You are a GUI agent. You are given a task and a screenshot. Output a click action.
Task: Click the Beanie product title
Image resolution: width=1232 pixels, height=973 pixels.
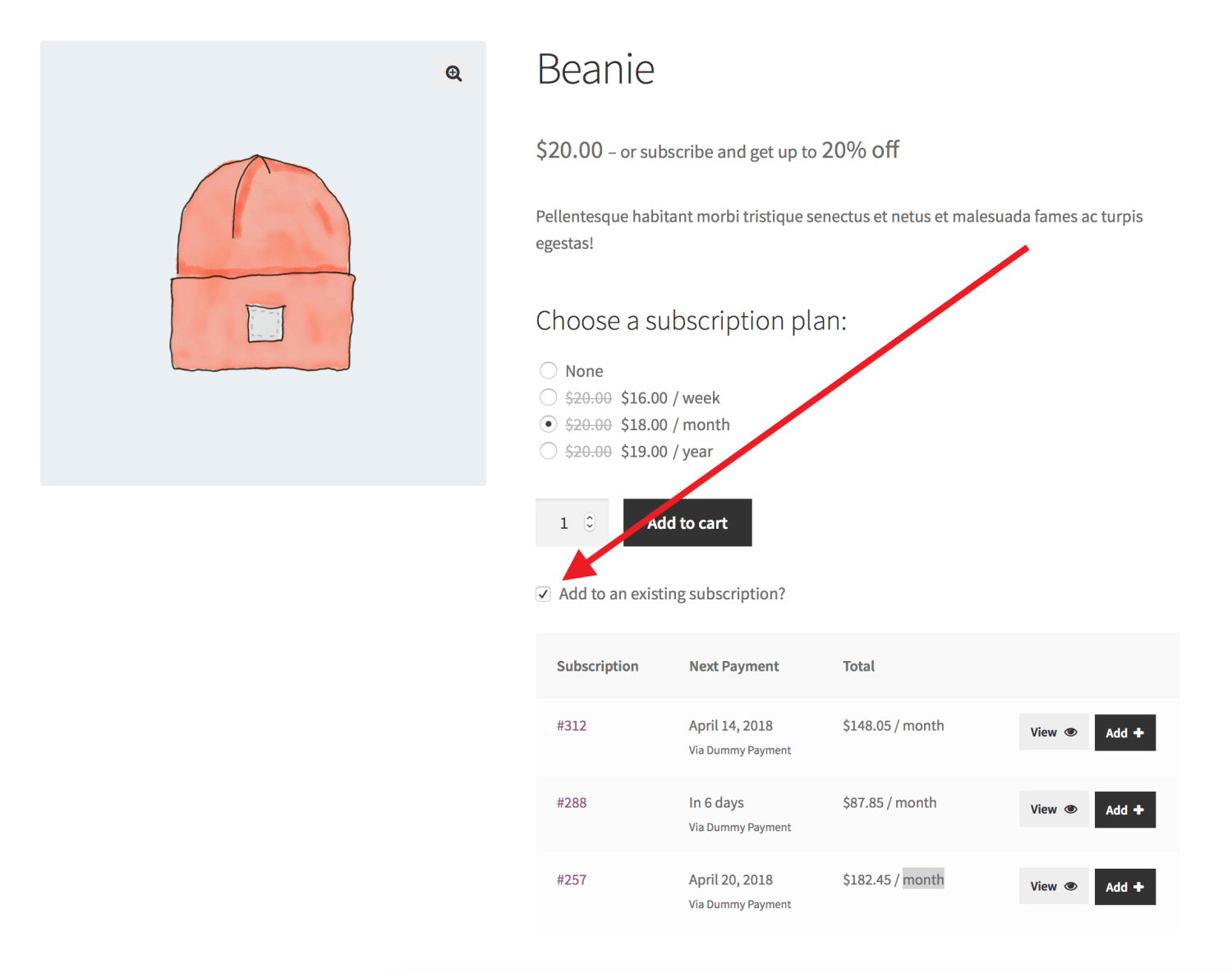coord(595,69)
